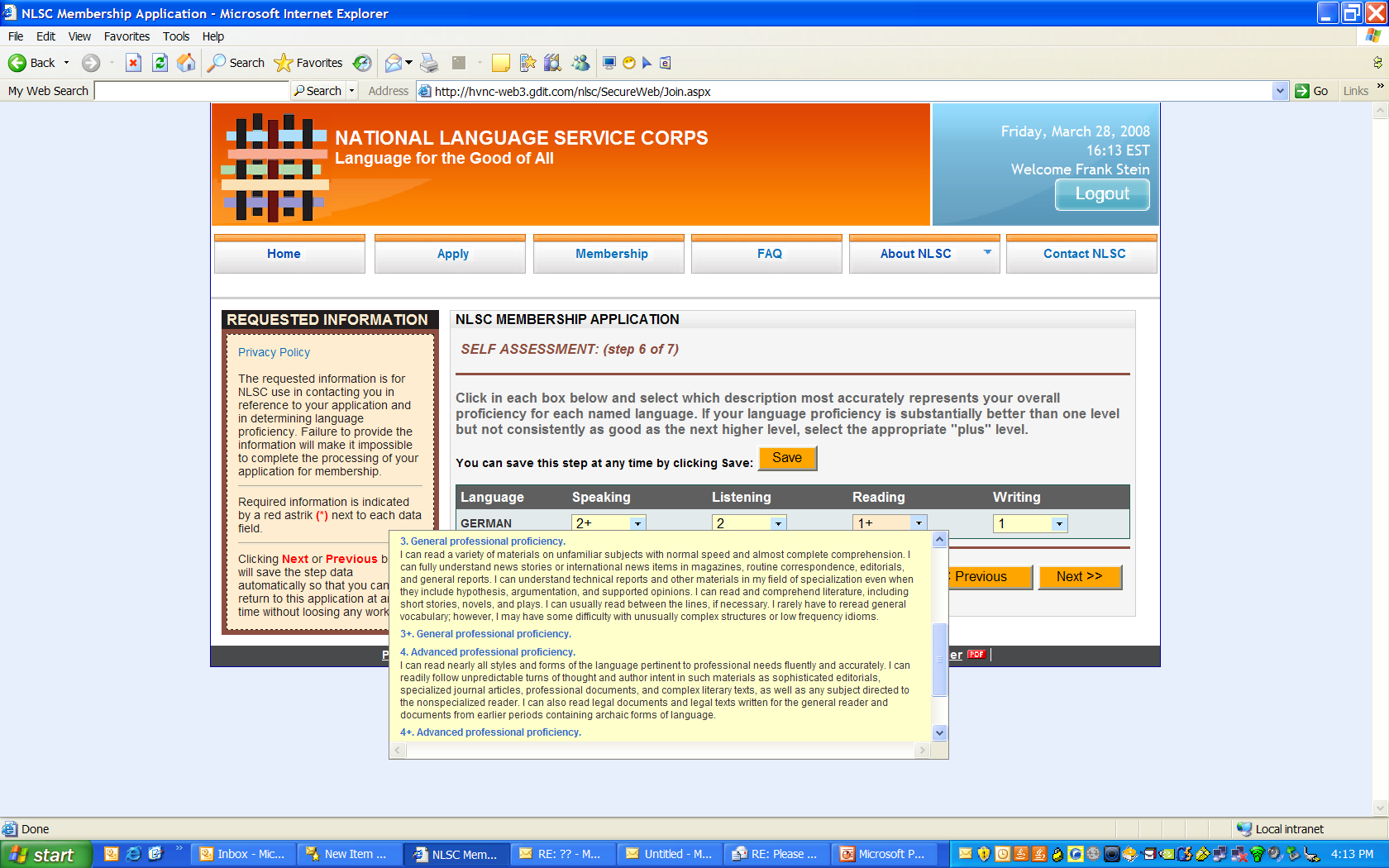Open the Favorites star panel

(284, 63)
